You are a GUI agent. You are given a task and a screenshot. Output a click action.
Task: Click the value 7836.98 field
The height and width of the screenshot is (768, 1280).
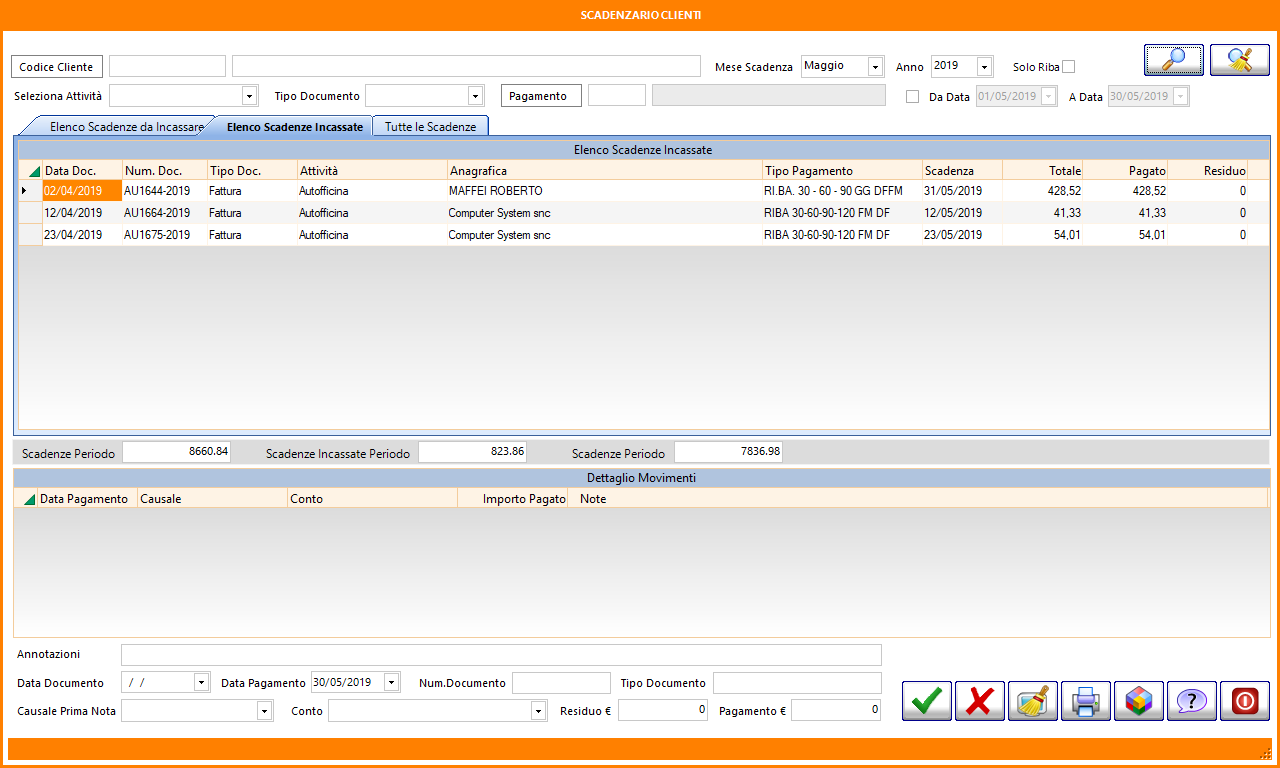pos(729,452)
